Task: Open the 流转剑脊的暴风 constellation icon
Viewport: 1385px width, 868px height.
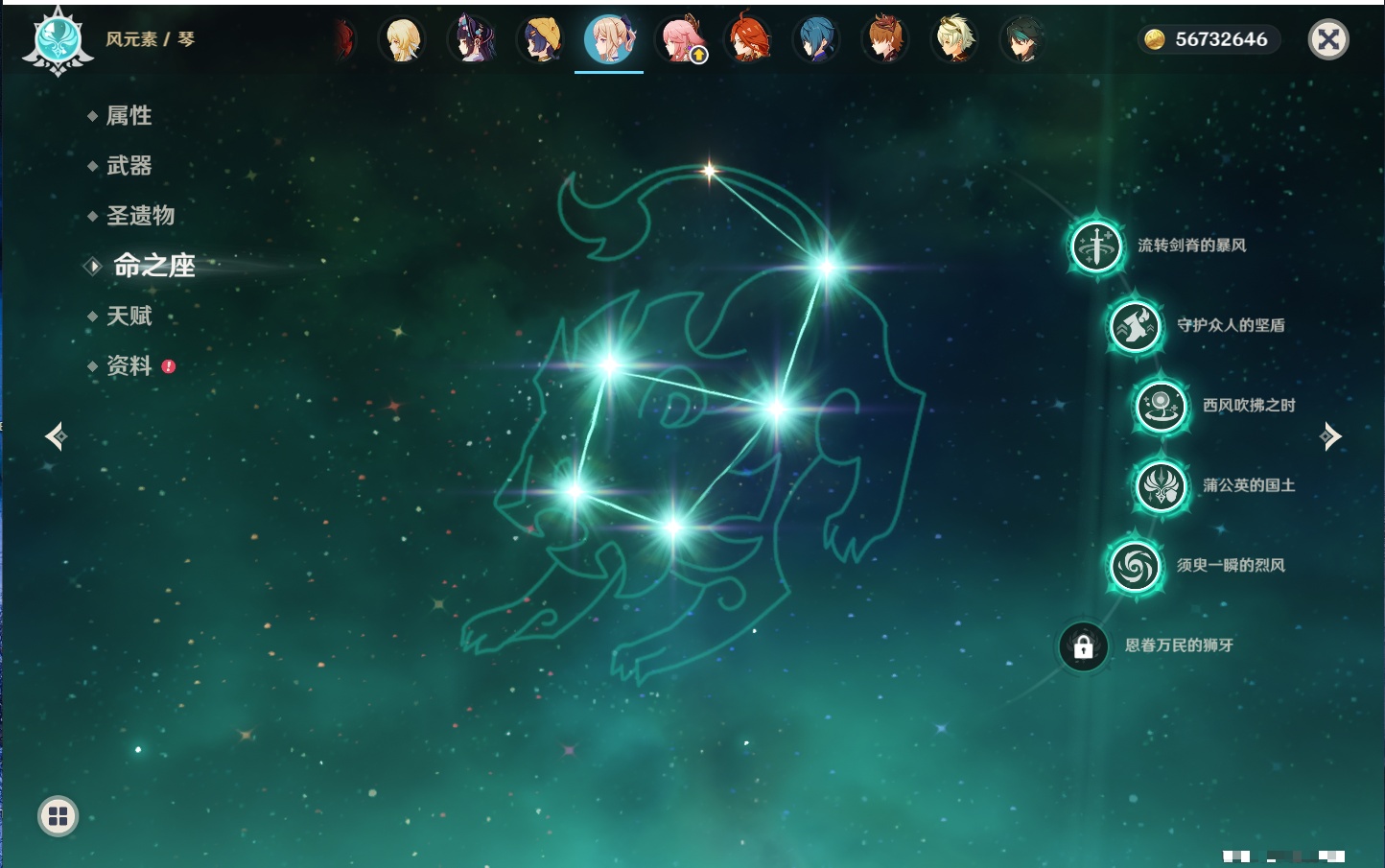Action: coord(1096,246)
